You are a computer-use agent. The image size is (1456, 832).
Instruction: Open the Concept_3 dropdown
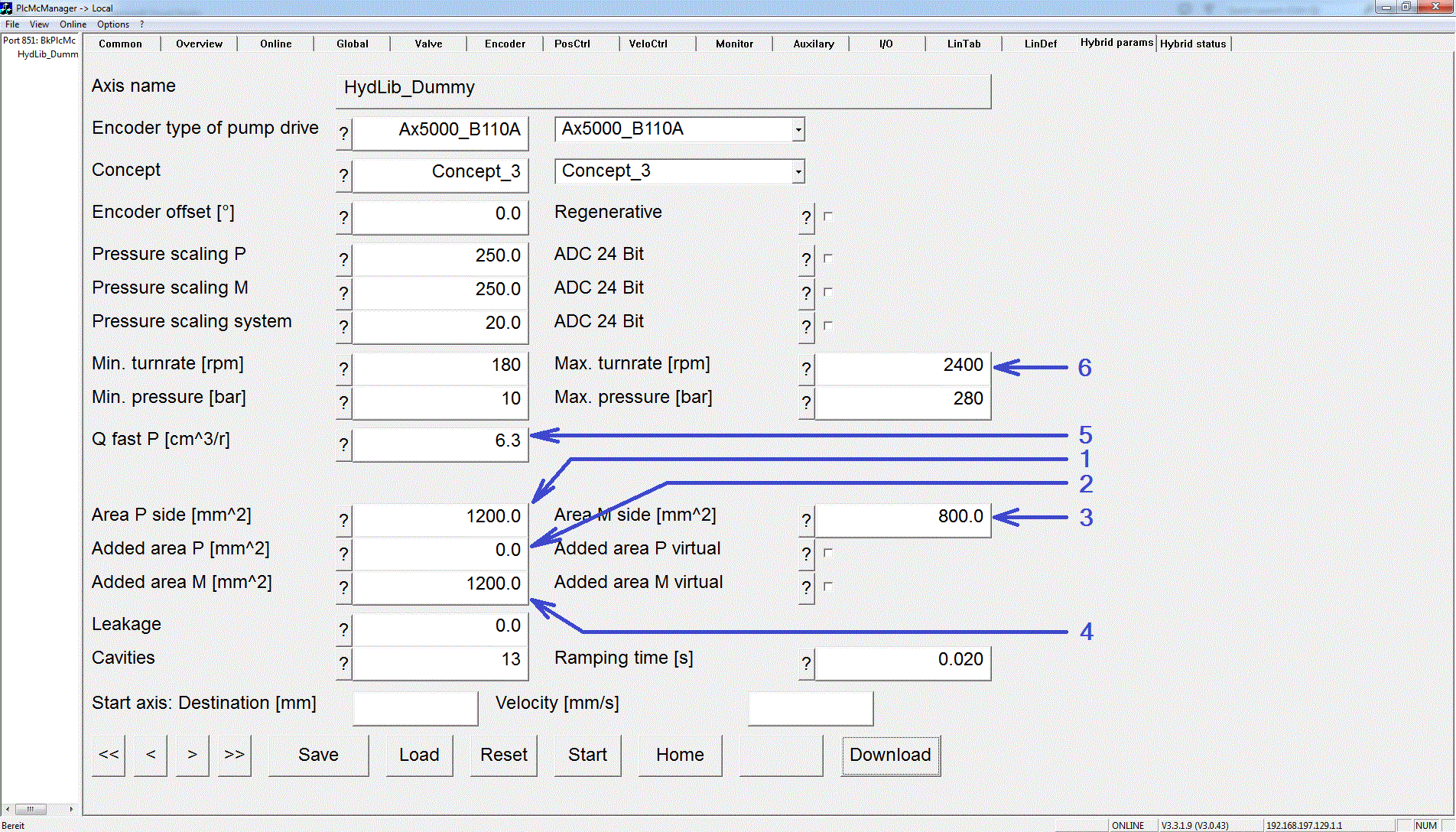click(798, 171)
